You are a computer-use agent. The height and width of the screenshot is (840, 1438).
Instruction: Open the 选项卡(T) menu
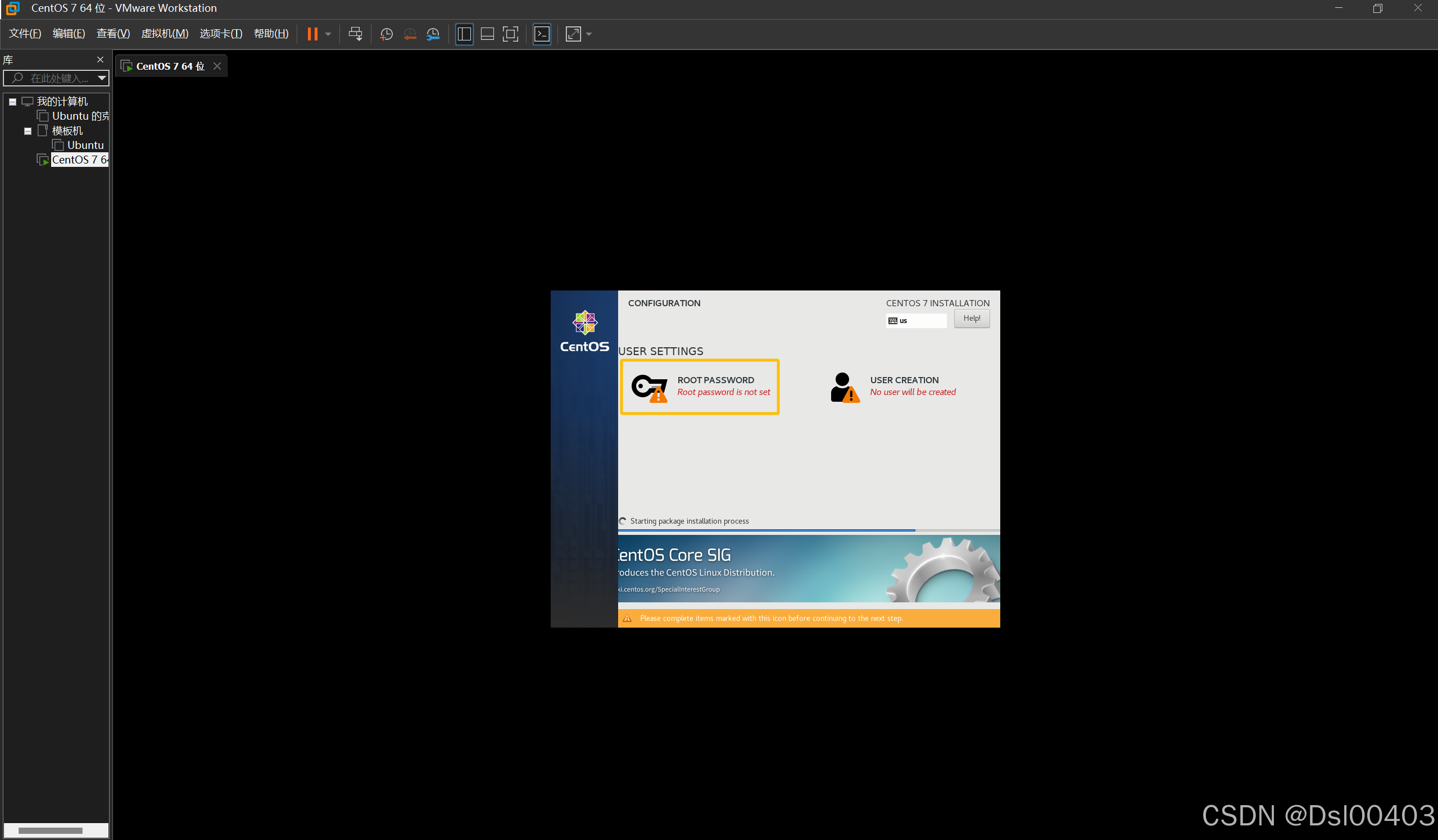point(221,34)
